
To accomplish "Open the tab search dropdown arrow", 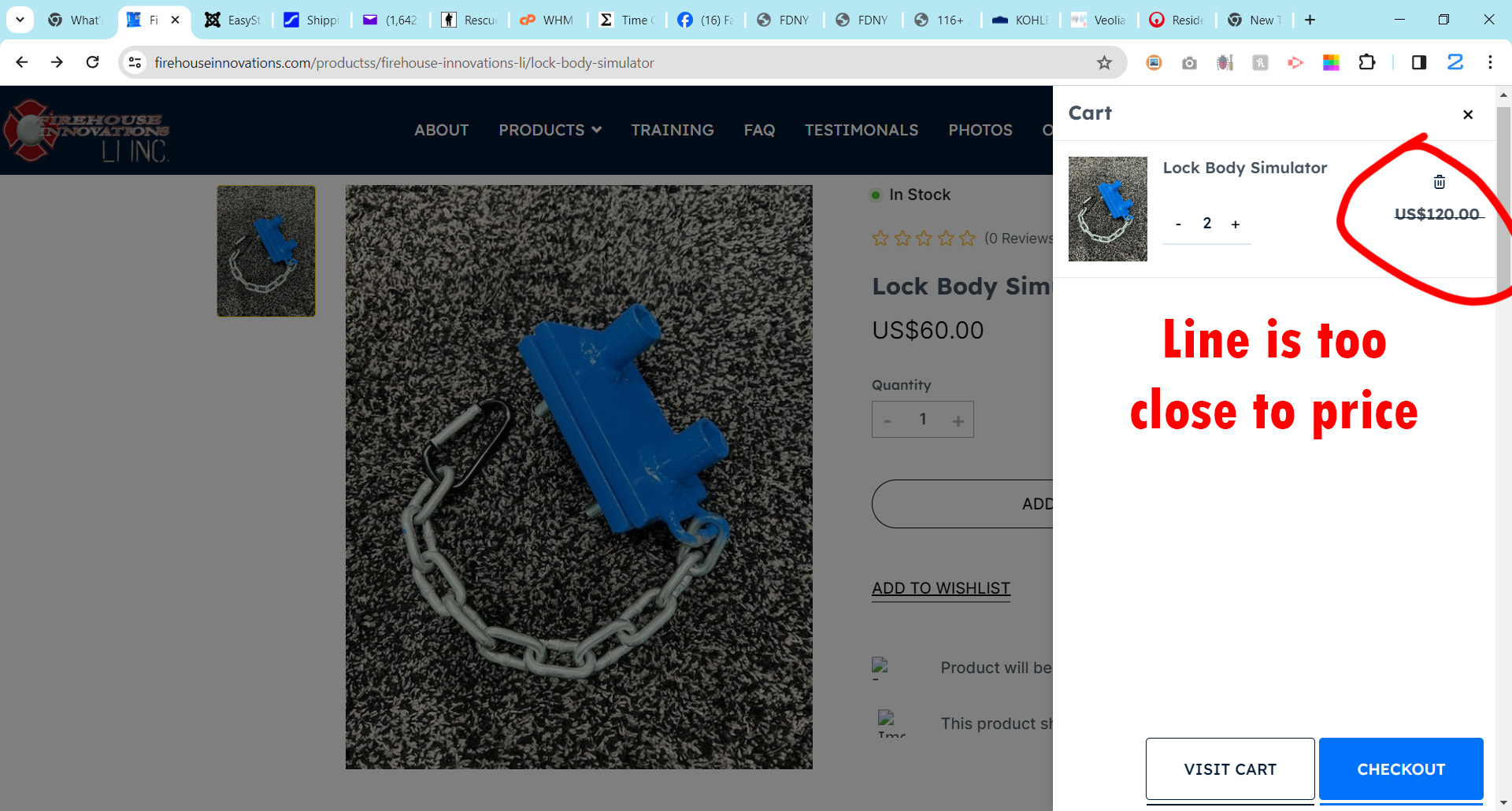I will pyautogui.click(x=20, y=20).
